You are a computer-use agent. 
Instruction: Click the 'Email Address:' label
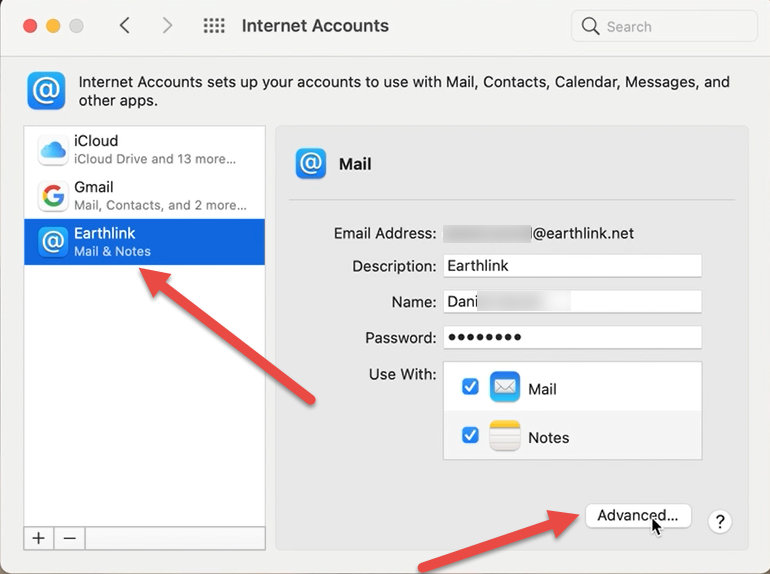385,233
